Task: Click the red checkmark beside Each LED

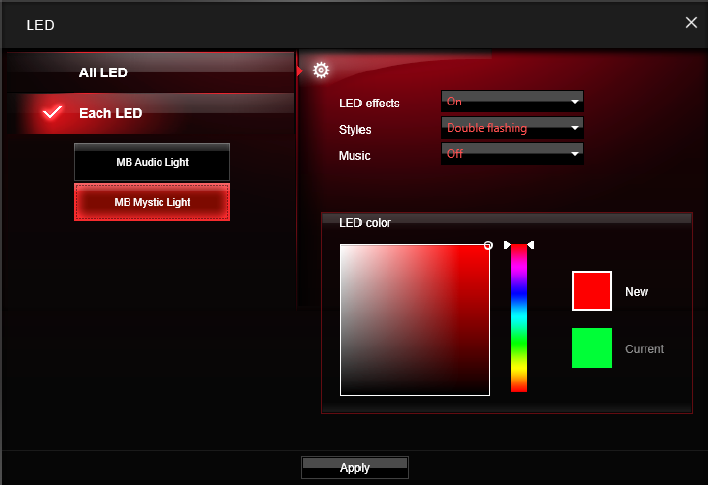Action: [53, 113]
